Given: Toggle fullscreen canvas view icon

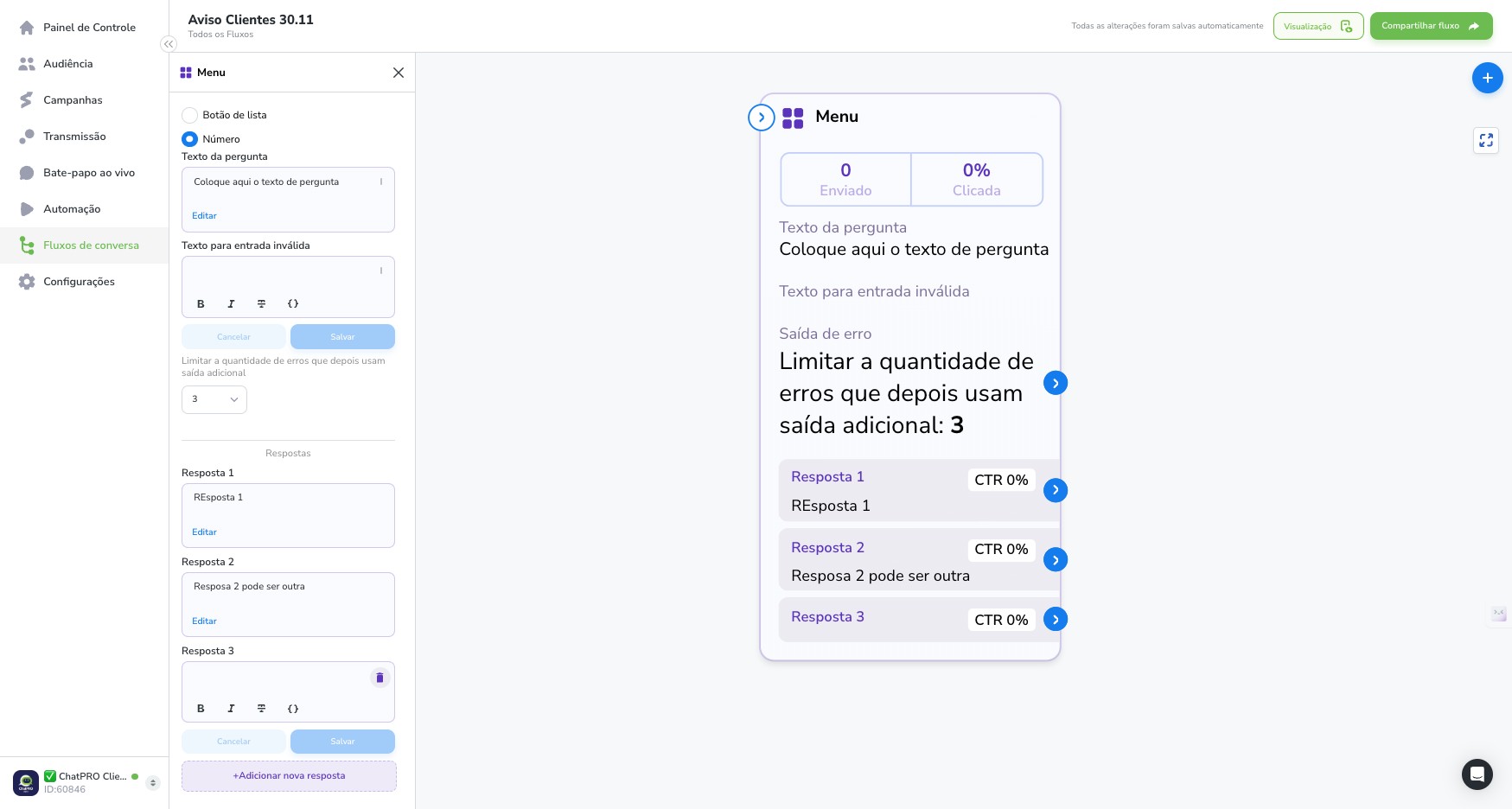Looking at the screenshot, I should click(x=1486, y=140).
